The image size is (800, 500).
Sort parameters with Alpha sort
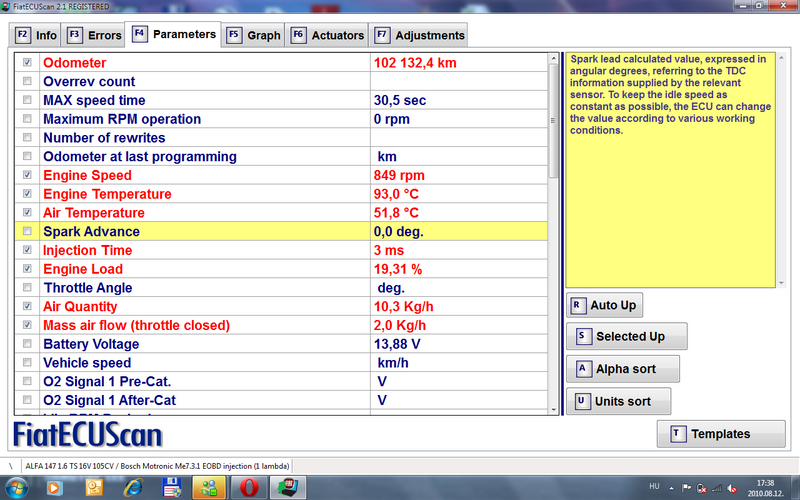click(624, 369)
